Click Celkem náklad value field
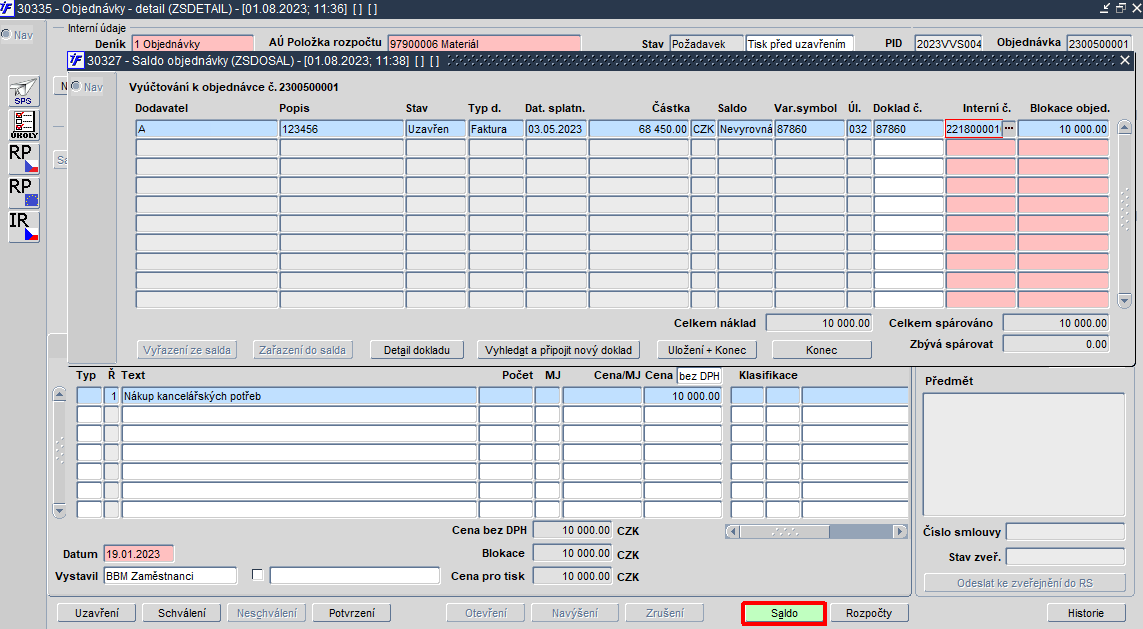 click(x=819, y=323)
